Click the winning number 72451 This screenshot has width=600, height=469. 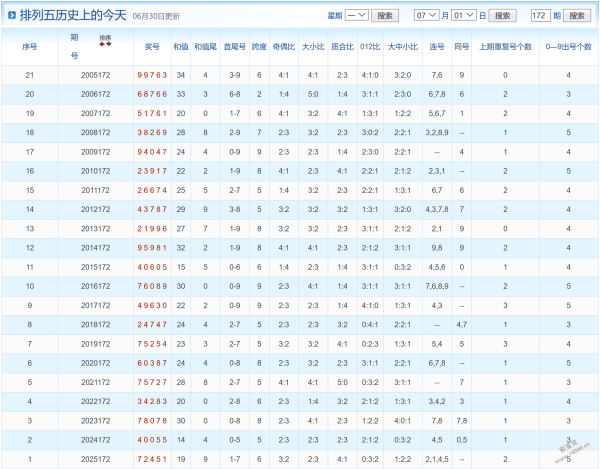tap(152, 459)
